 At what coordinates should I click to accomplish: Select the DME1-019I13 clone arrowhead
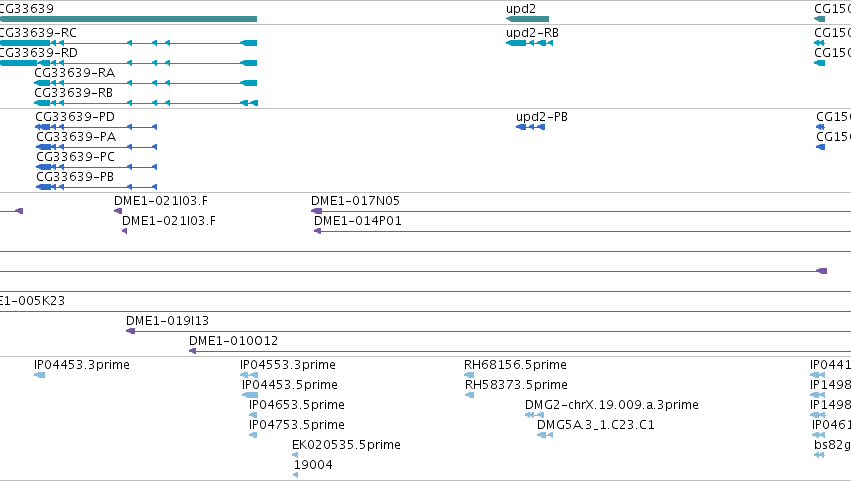pos(130,331)
